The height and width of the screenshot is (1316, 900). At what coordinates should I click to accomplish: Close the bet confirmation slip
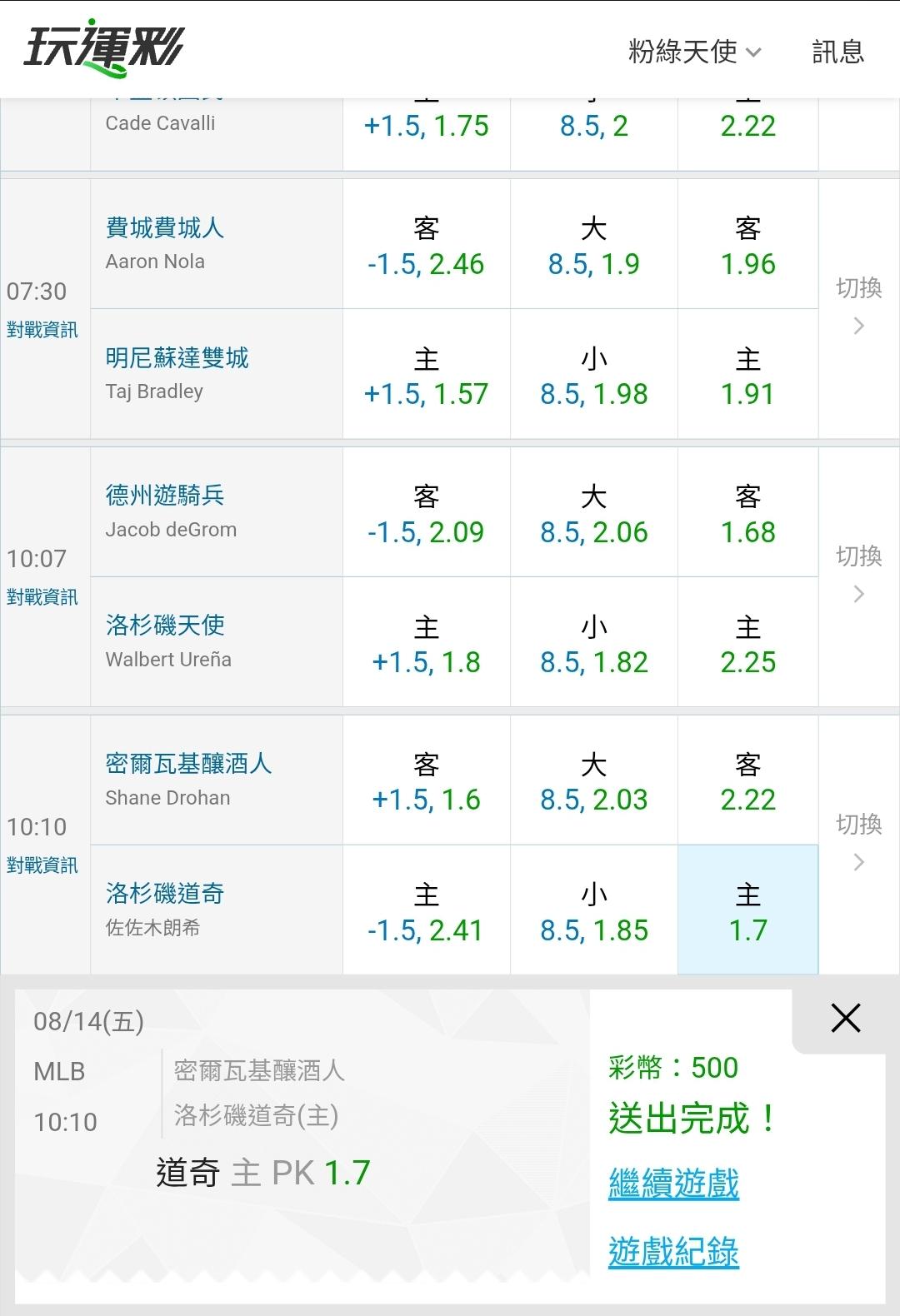(x=846, y=1018)
